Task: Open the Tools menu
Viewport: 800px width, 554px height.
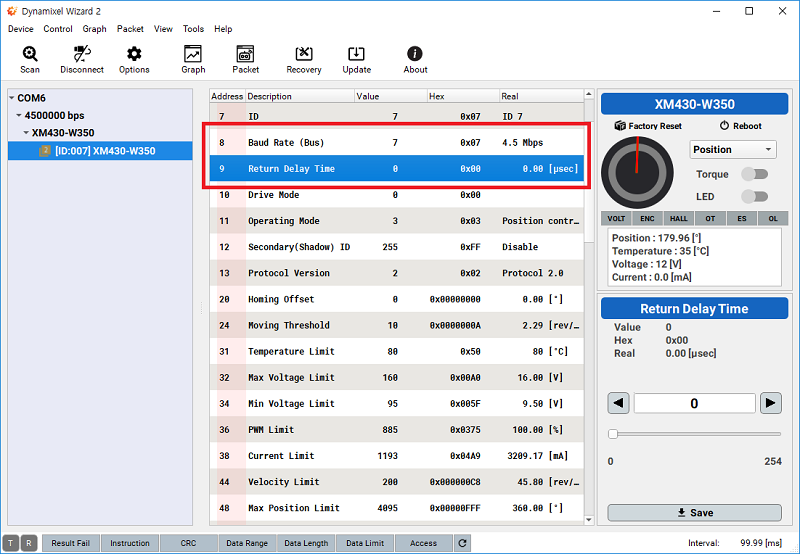Action: coord(193,29)
